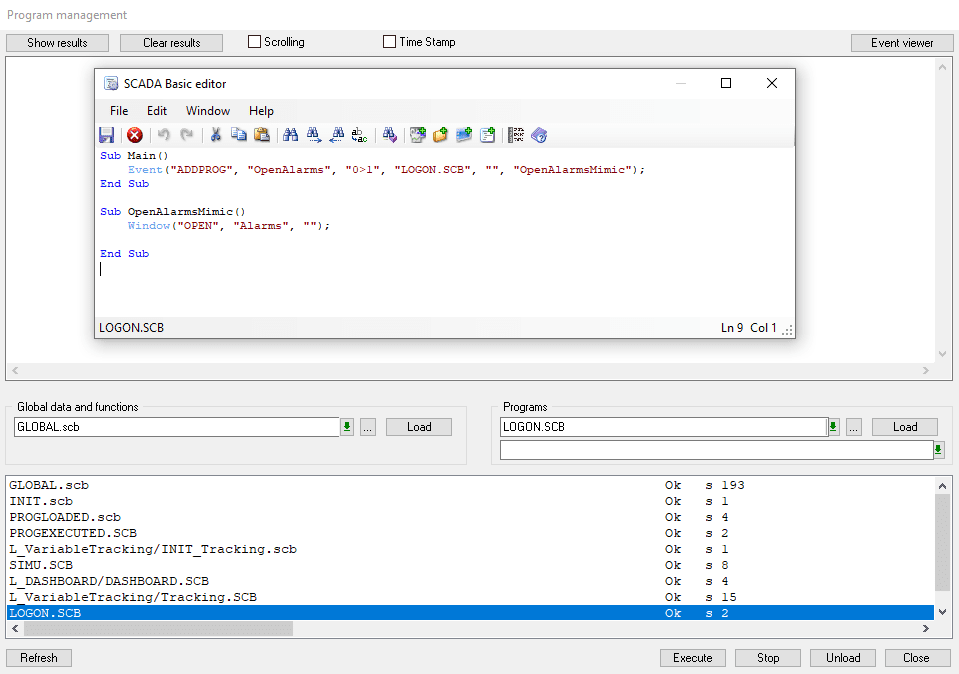Screen dimensions: 959x674
Task: Expand the GLOBAL.scb dropdown arrow
Action: point(347,427)
